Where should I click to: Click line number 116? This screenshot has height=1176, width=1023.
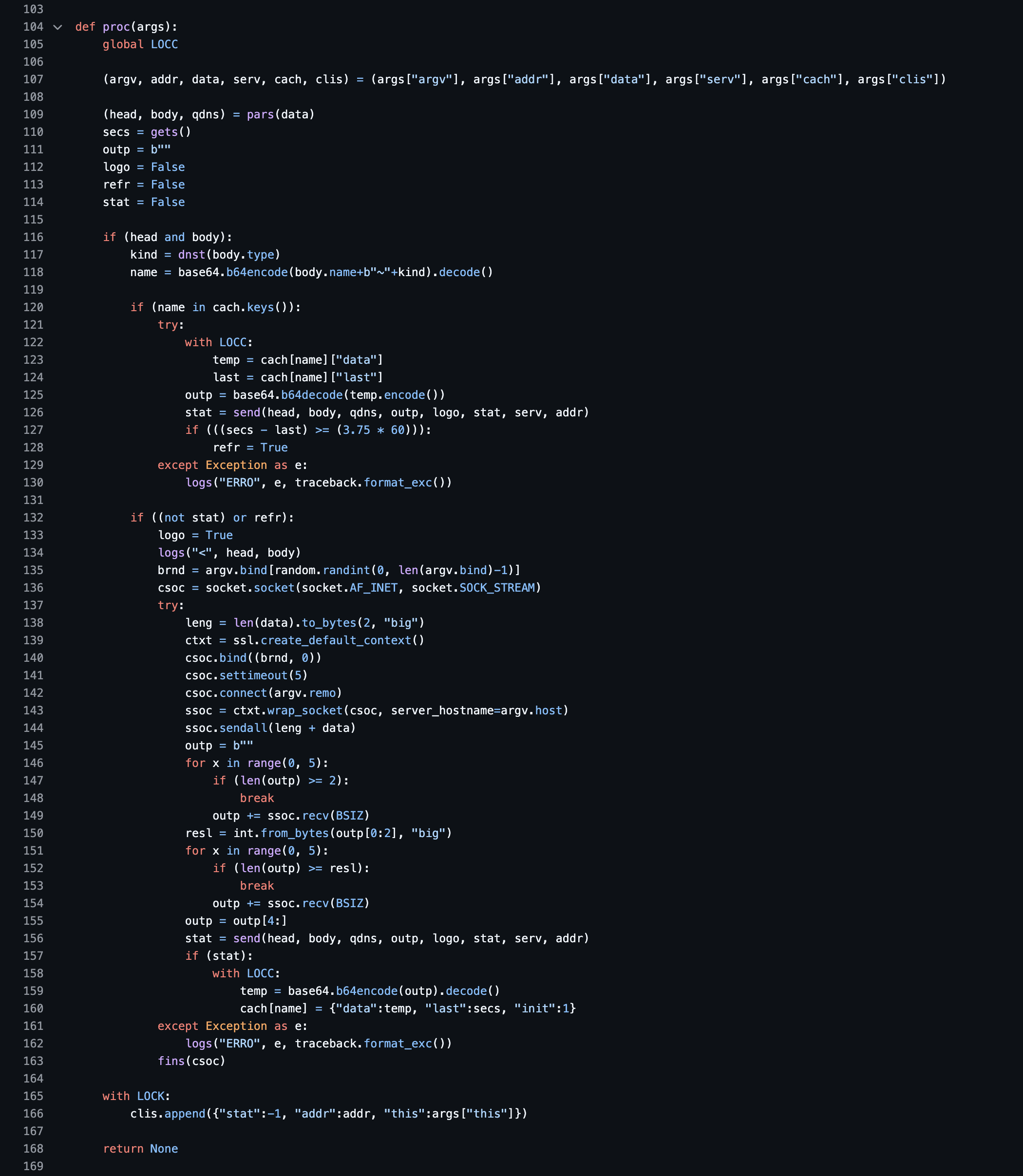[x=33, y=237]
